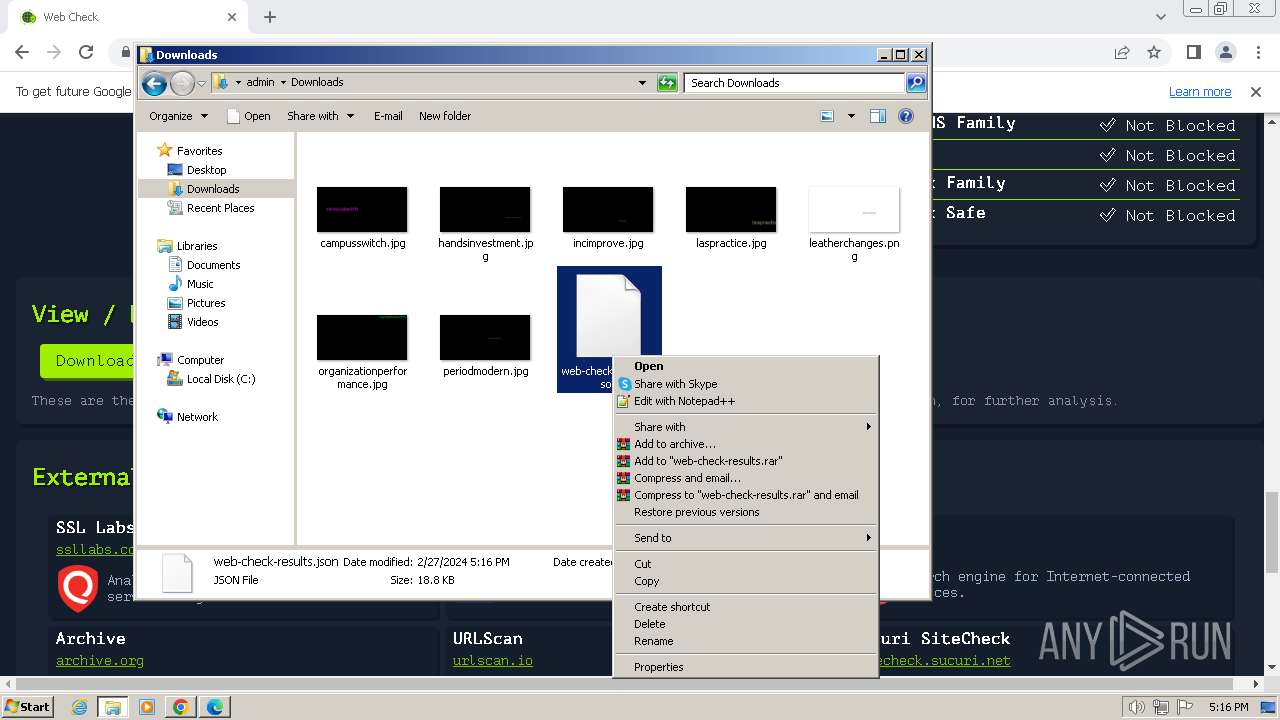Expand the Send to submenu
This screenshot has height=720, width=1280.
click(745, 538)
